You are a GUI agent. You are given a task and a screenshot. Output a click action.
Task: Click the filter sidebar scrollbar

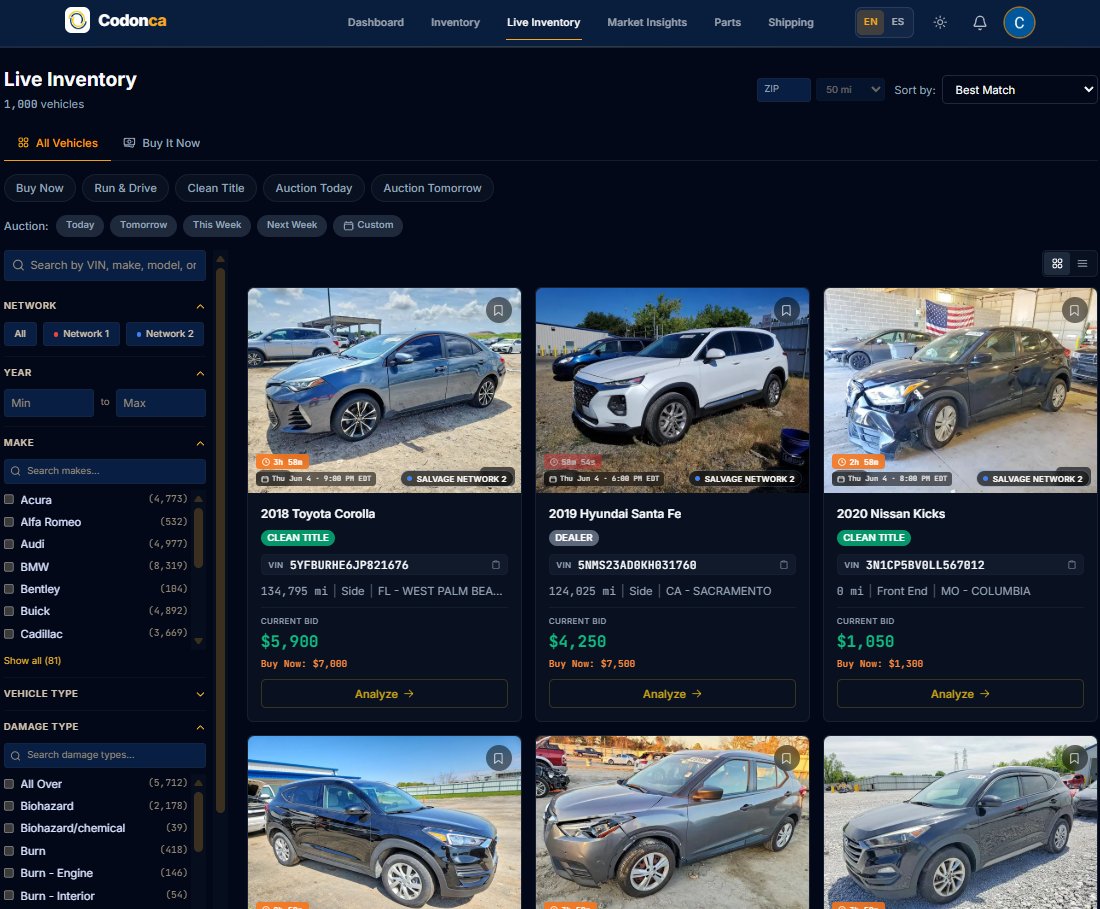point(220,540)
